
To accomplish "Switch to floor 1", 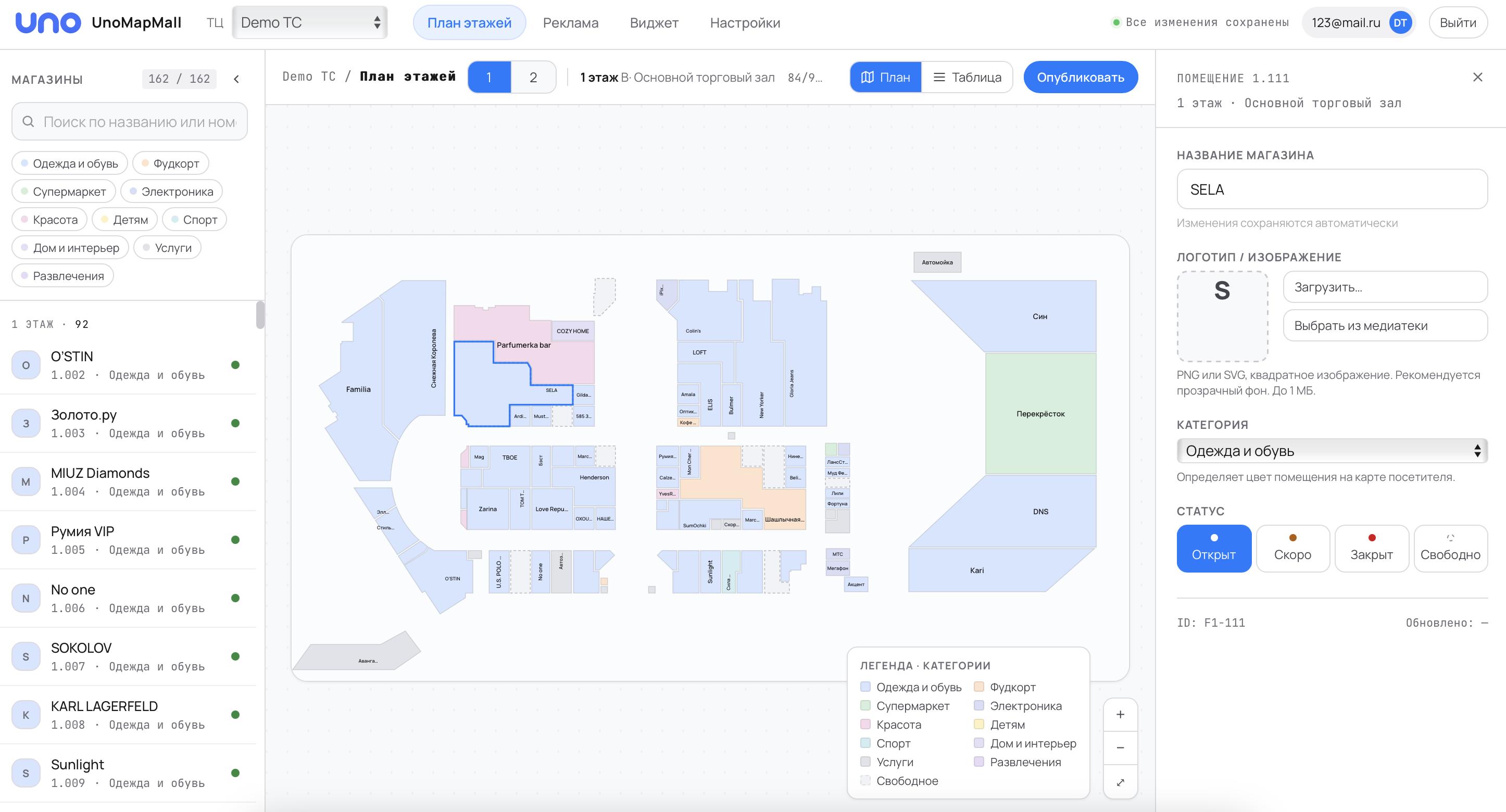I will [x=490, y=77].
